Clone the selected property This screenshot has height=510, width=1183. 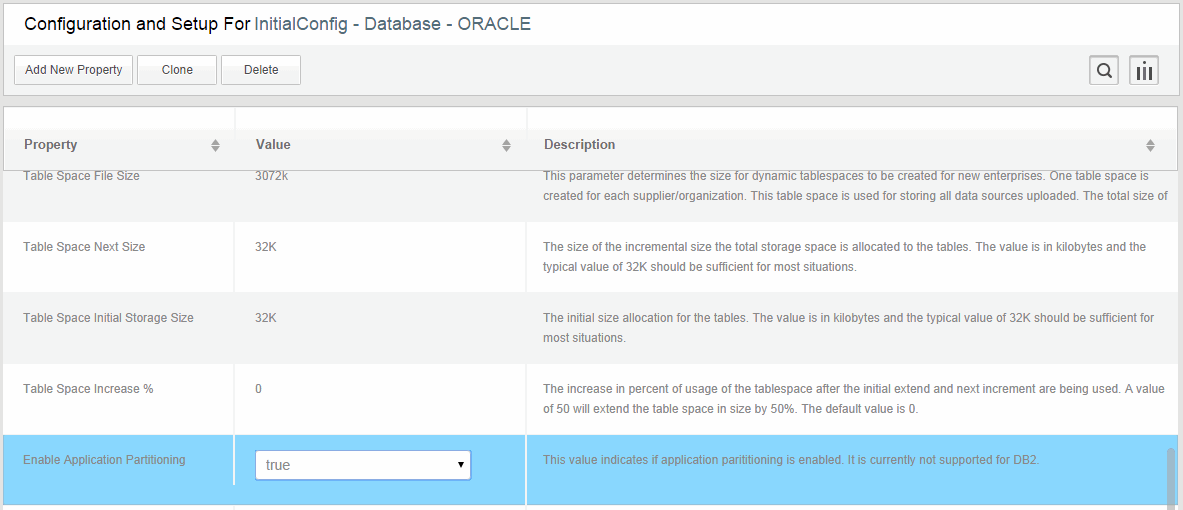pyautogui.click(x=177, y=70)
